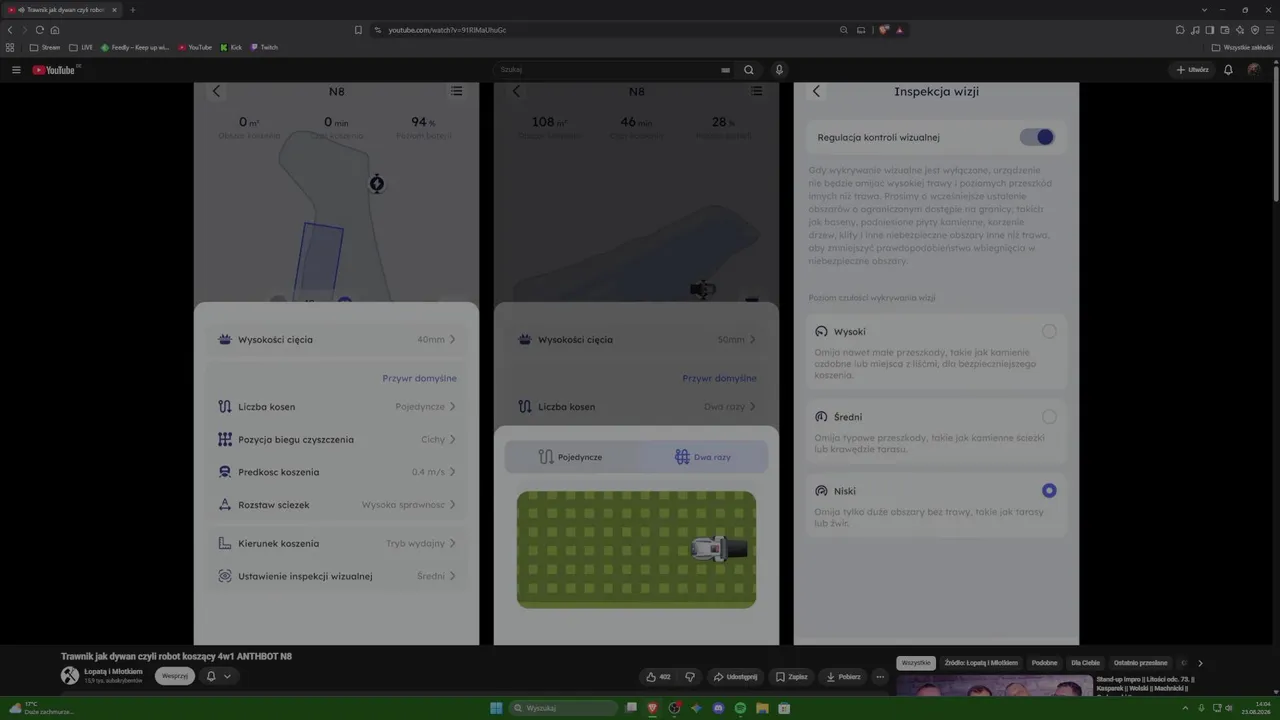This screenshot has height=720, width=1280.
Task: Choose the Pojedyncze mowing pass option
Action: coord(571,457)
